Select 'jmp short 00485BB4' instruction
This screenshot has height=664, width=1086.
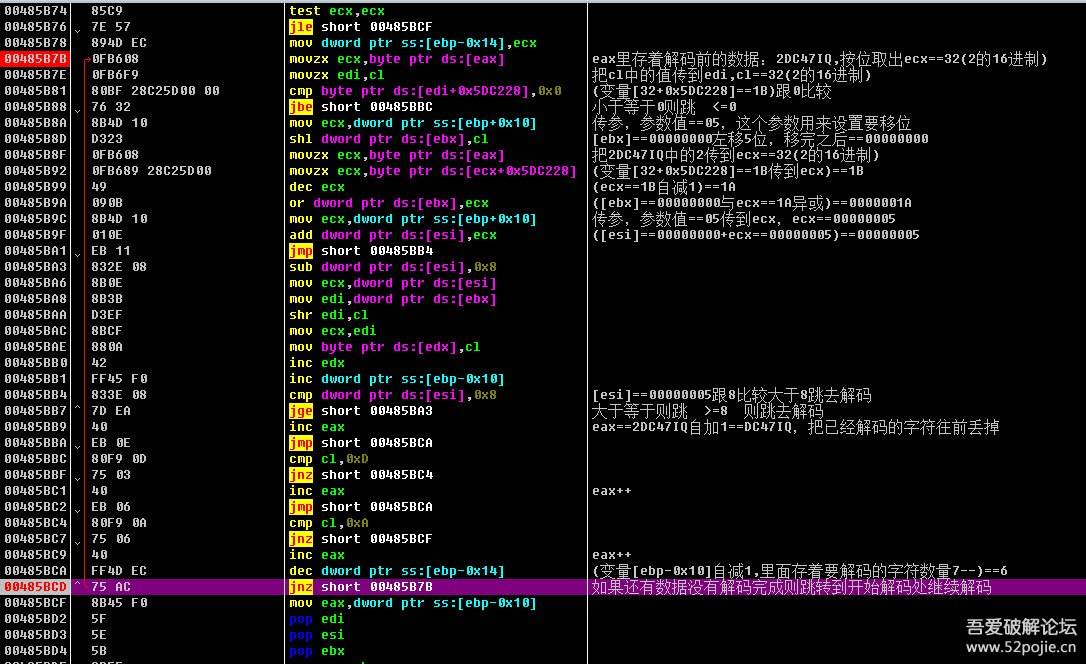tap(360, 251)
